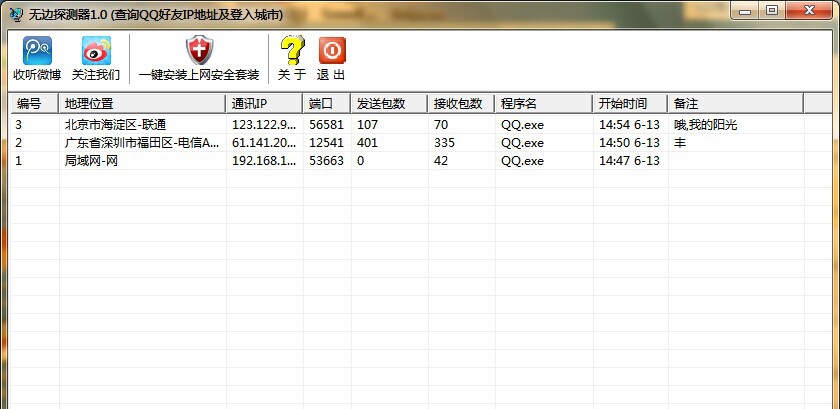This screenshot has height=409, width=840.
Task: Click received packets value 70
Action: point(441,125)
